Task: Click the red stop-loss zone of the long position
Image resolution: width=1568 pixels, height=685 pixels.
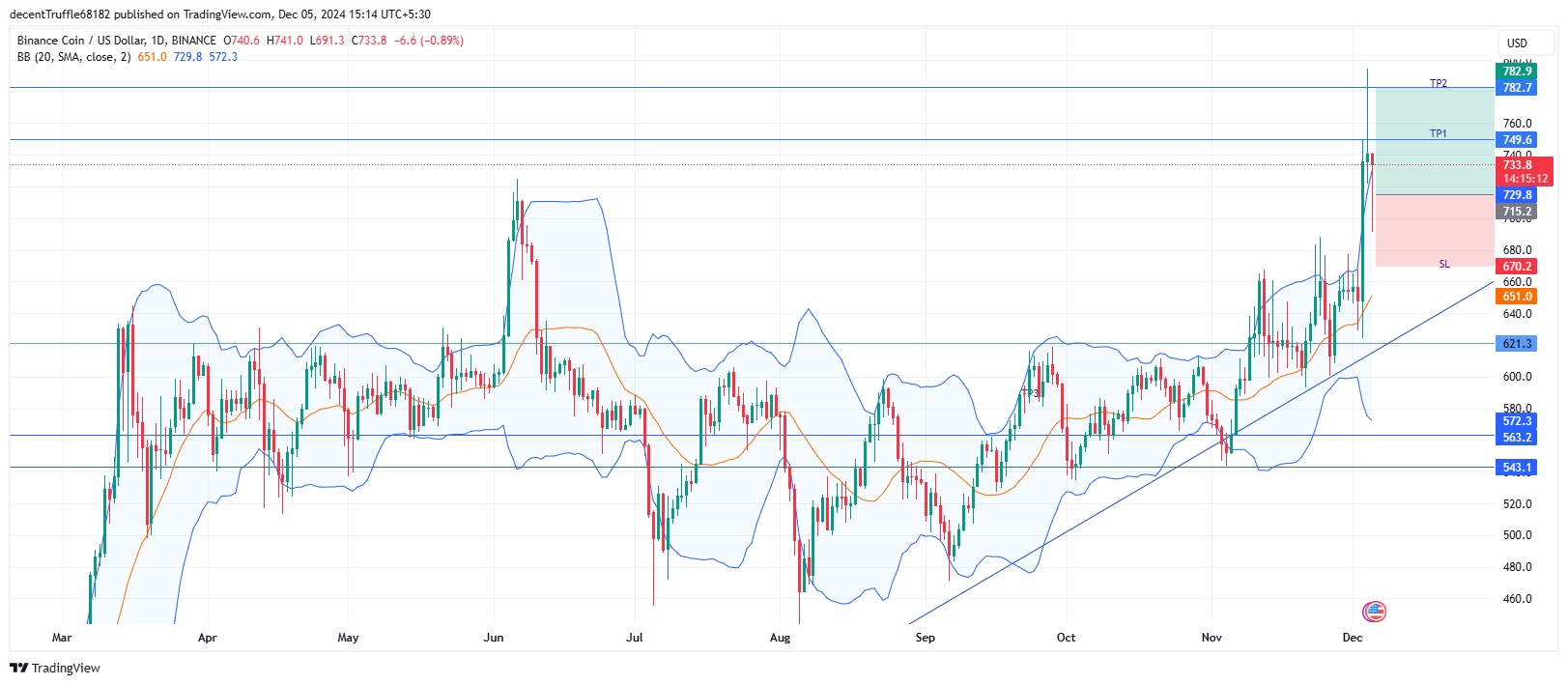Action: 1435,231
